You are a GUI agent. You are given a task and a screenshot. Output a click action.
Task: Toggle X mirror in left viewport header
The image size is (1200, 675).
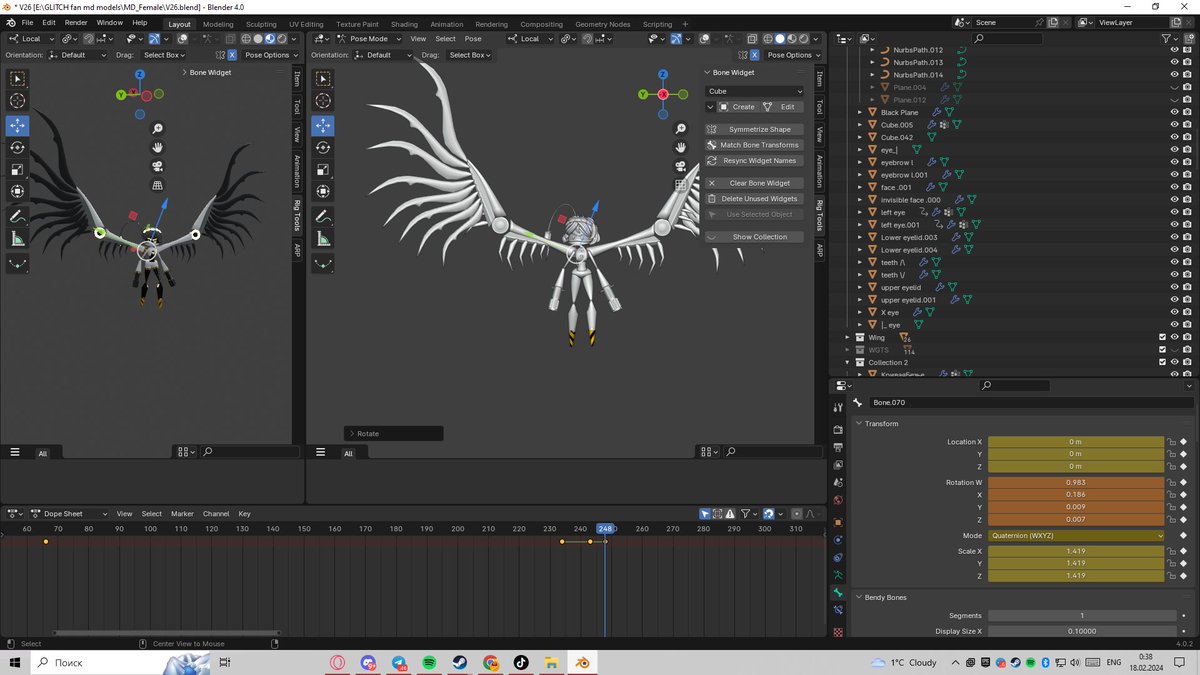232,55
